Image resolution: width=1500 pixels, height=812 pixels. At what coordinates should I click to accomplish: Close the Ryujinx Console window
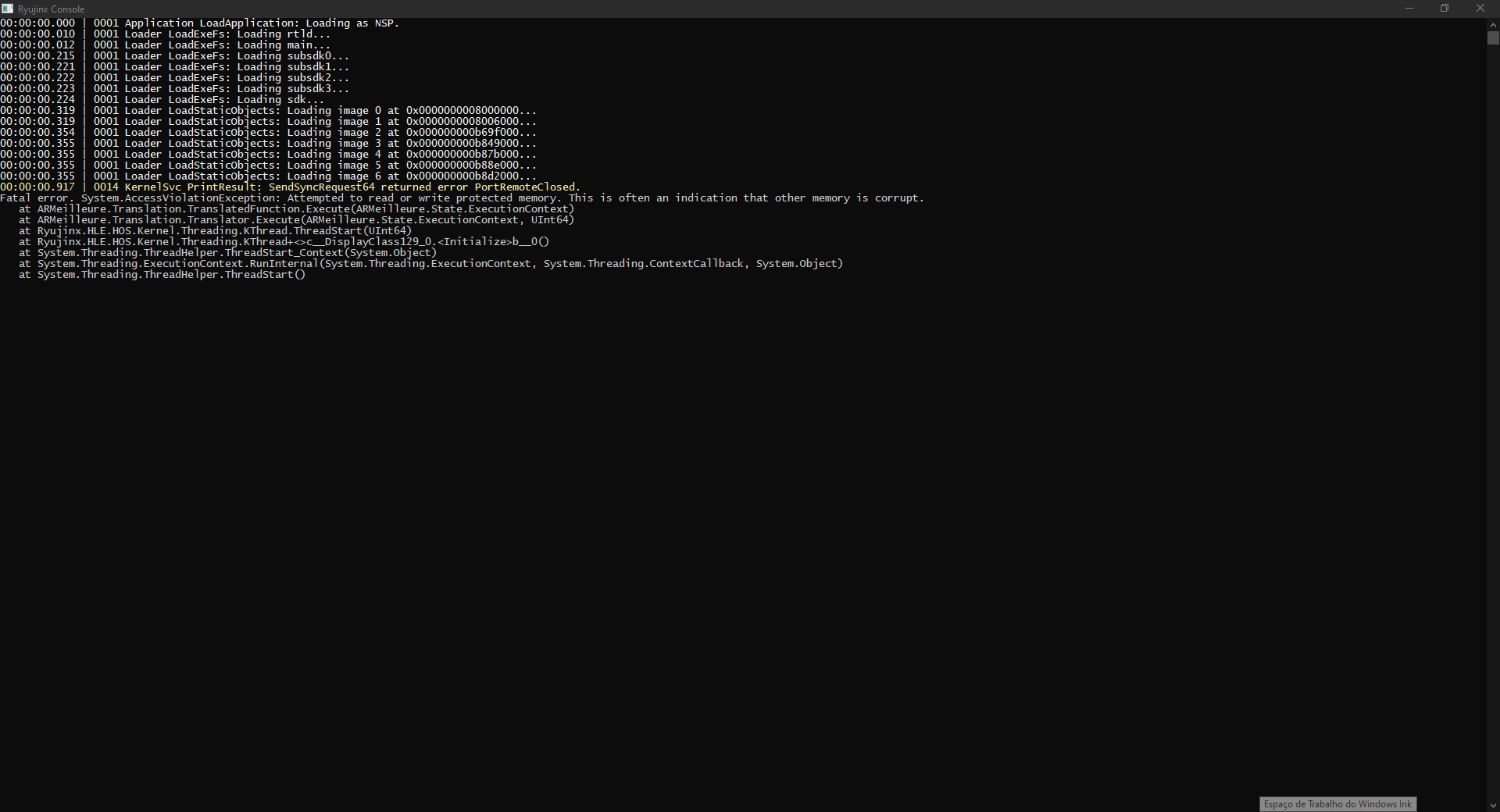point(1481,9)
